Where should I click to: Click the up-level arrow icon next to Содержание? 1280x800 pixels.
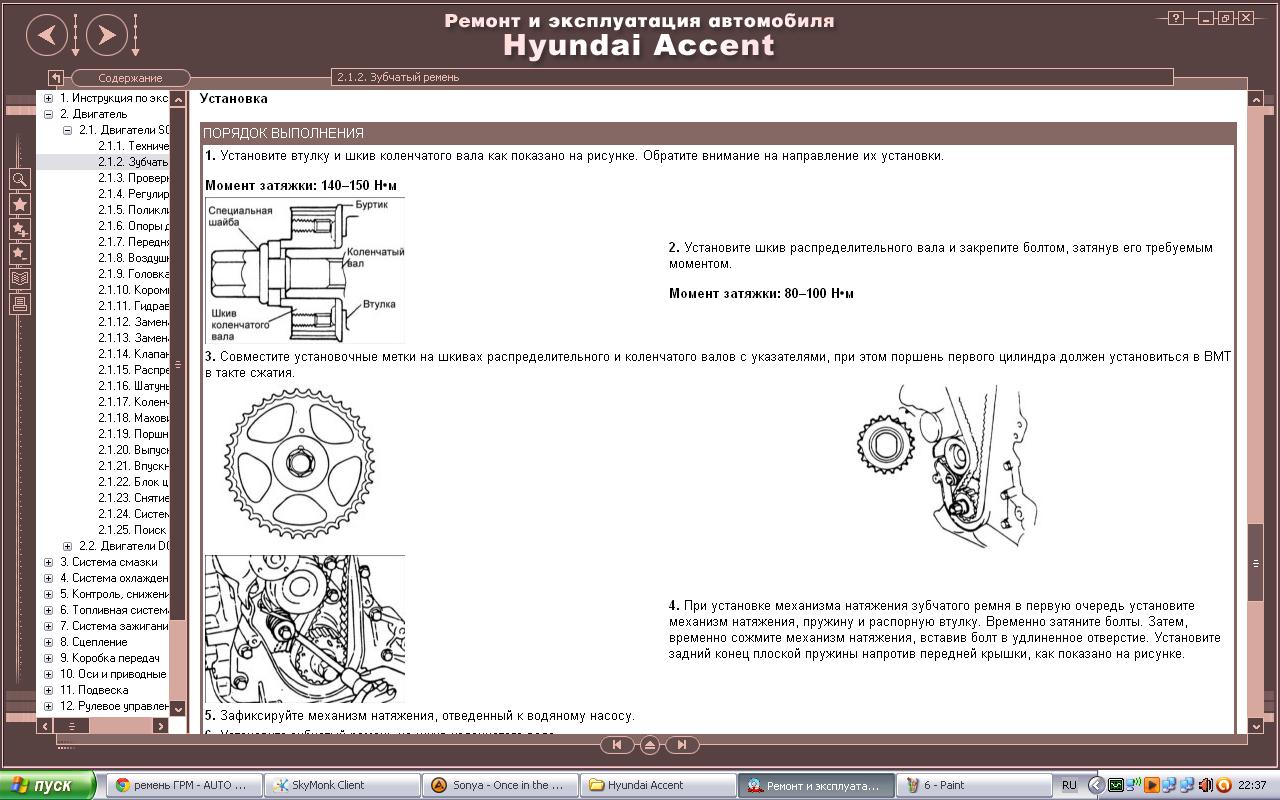[57, 78]
